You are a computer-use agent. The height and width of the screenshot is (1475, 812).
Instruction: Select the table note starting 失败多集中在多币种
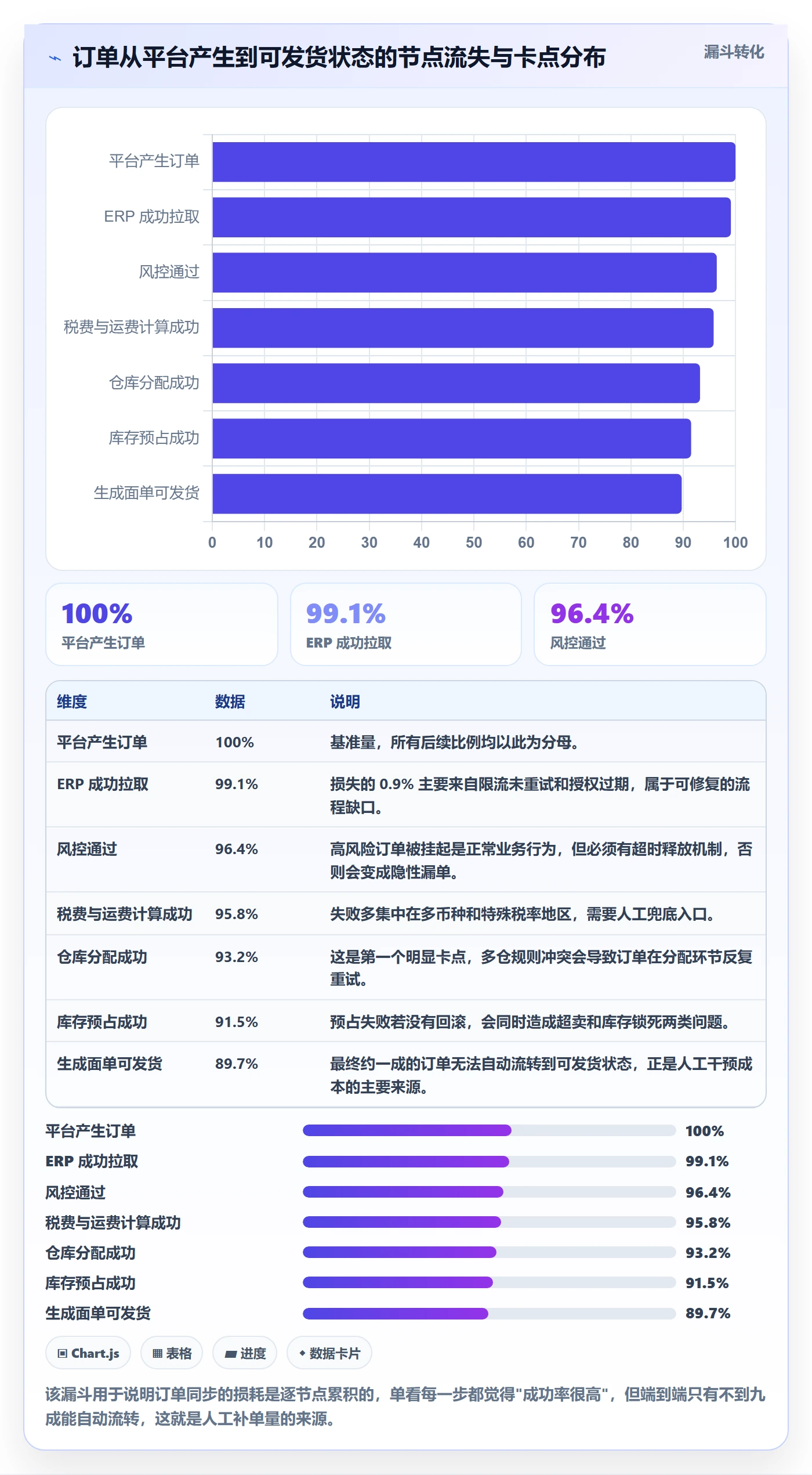(523, 914)
